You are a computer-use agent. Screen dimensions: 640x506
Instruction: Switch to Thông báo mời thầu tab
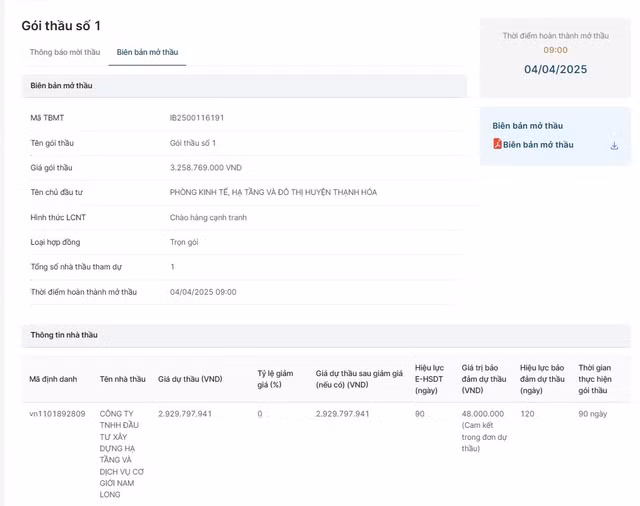coord(65,52)
